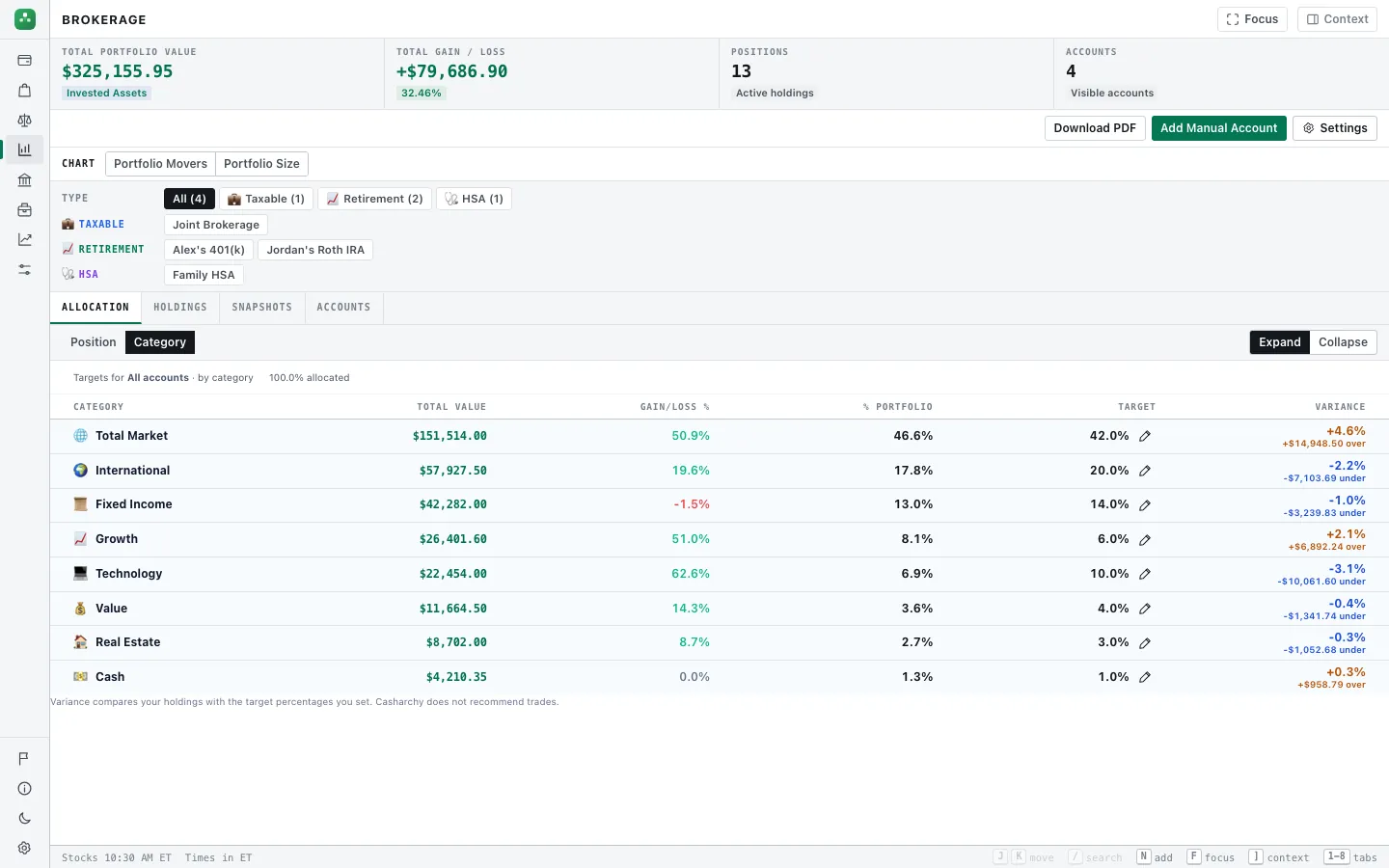Filter by Taxable (1) accounts
This screenshot has width=1389, height=868.
pos(266,199)
